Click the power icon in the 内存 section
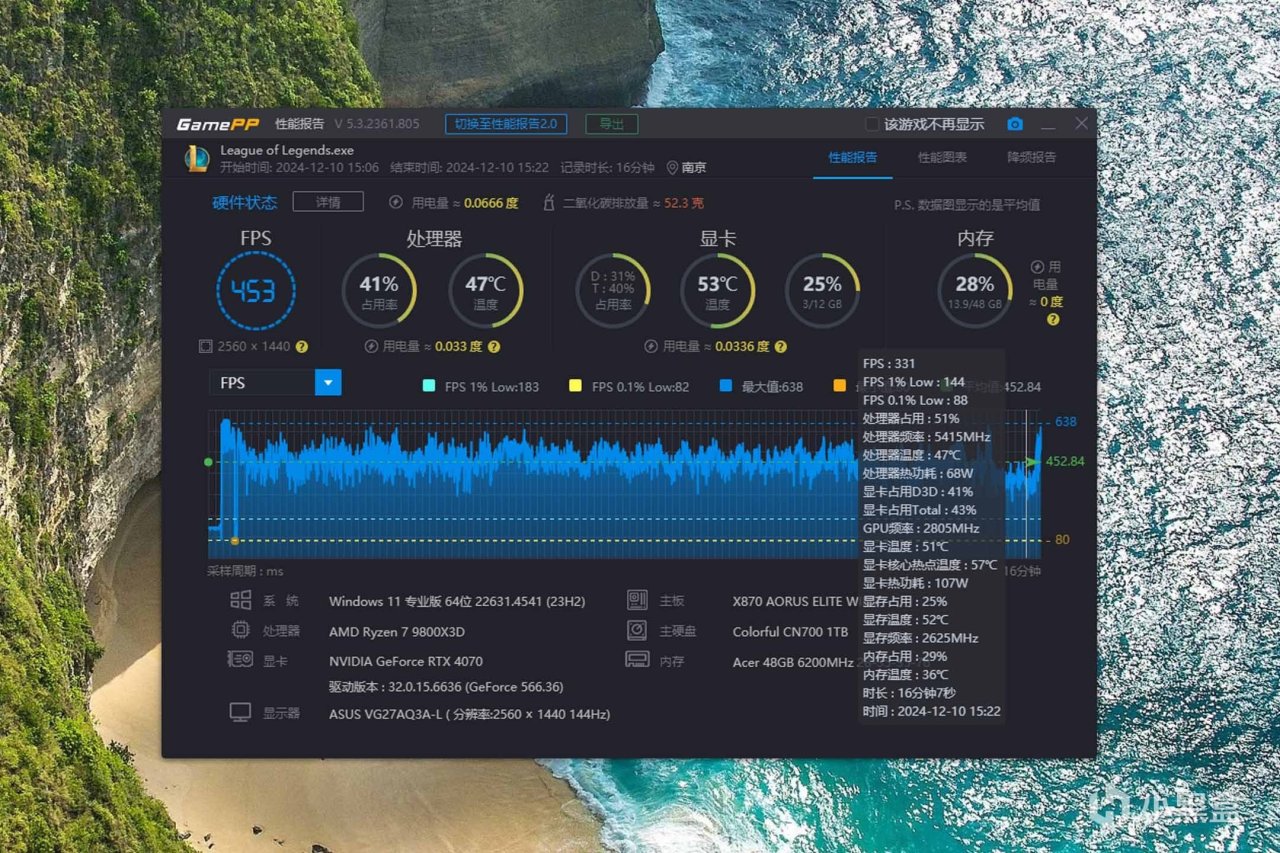 point(1037,267)
